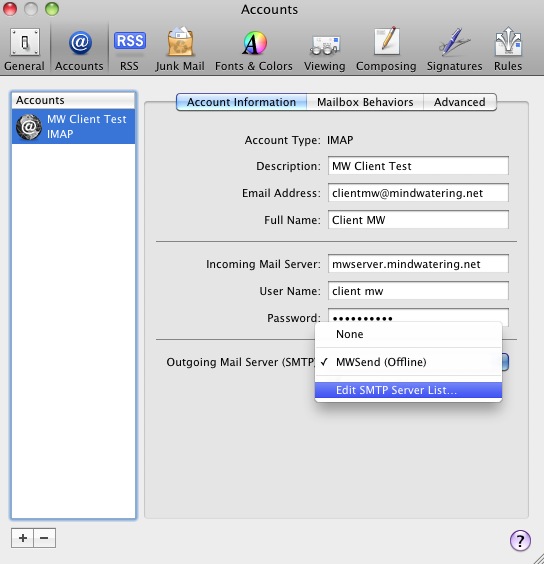This screenshot has height=564, width=544.
Task: Switch to the Mailbox Behaviors tab
Action: (365, 102)
